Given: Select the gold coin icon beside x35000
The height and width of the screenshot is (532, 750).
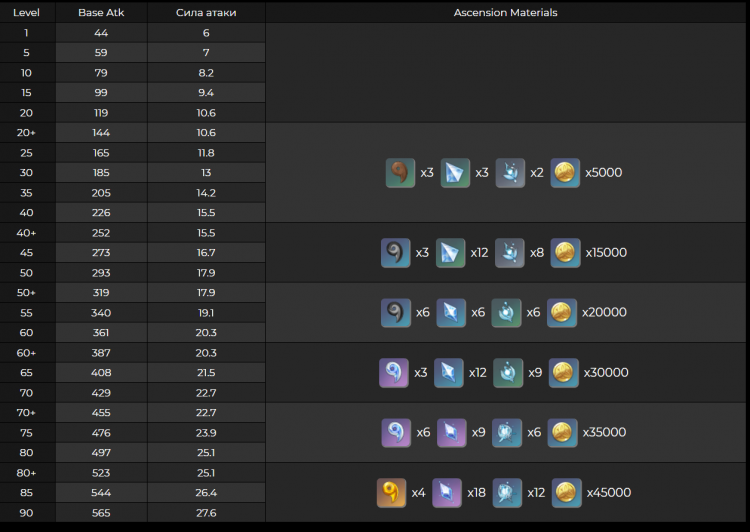Looking at the screenshot, I should [564, 432].
